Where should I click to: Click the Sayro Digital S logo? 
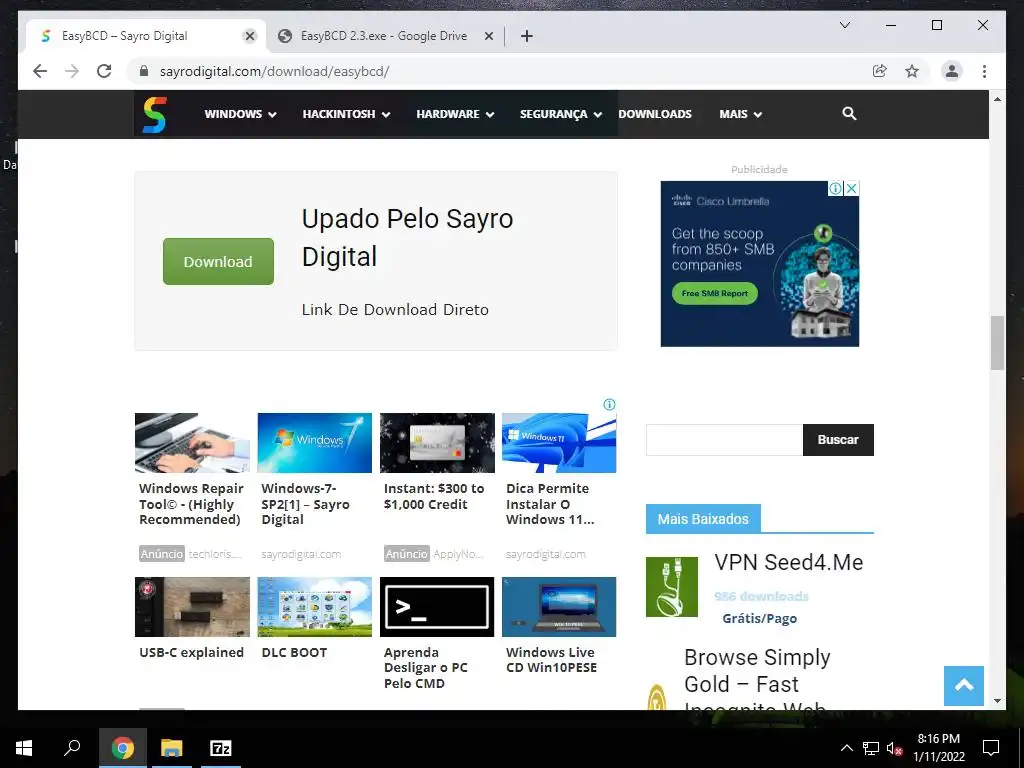click(x=155, y=114)
